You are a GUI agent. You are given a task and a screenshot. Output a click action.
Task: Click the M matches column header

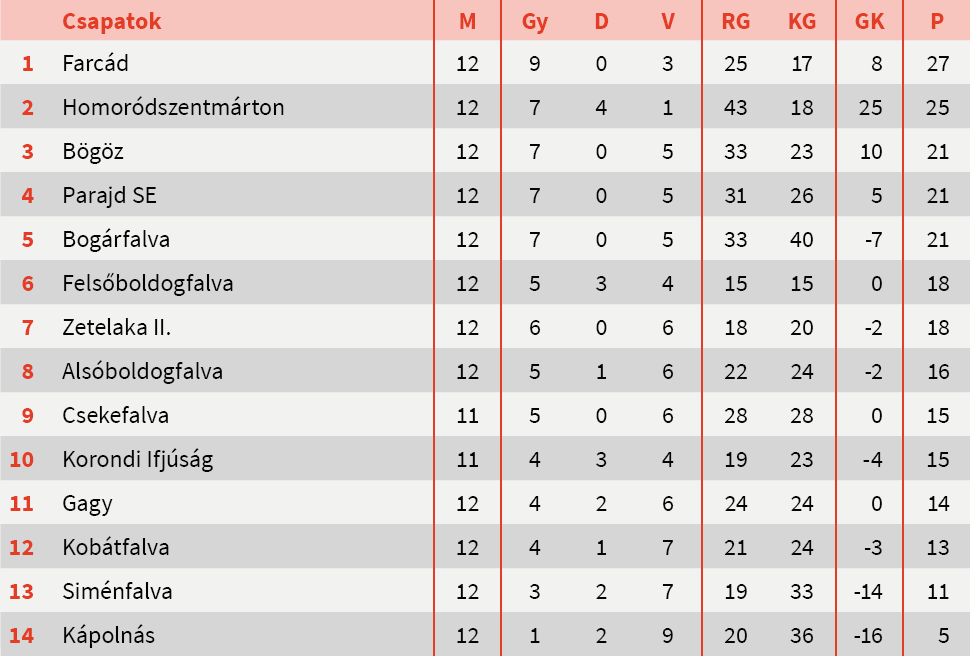click(468, 21)
